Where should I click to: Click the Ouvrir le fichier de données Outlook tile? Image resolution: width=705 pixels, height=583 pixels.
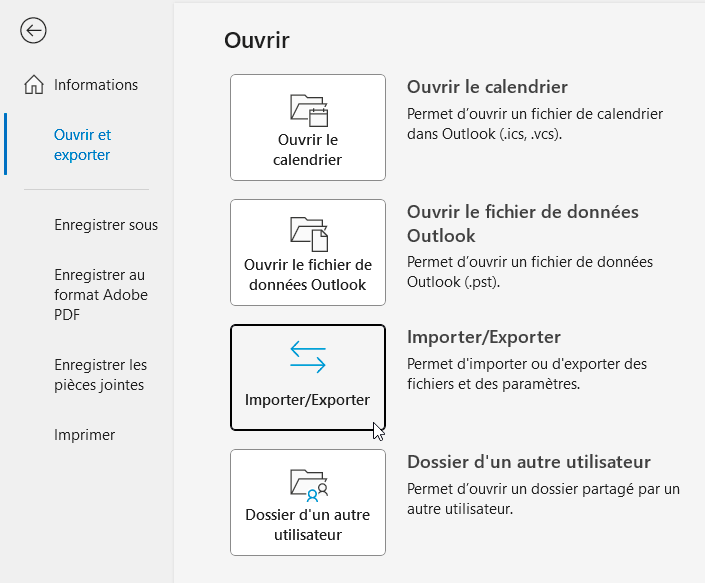(308, 253)
